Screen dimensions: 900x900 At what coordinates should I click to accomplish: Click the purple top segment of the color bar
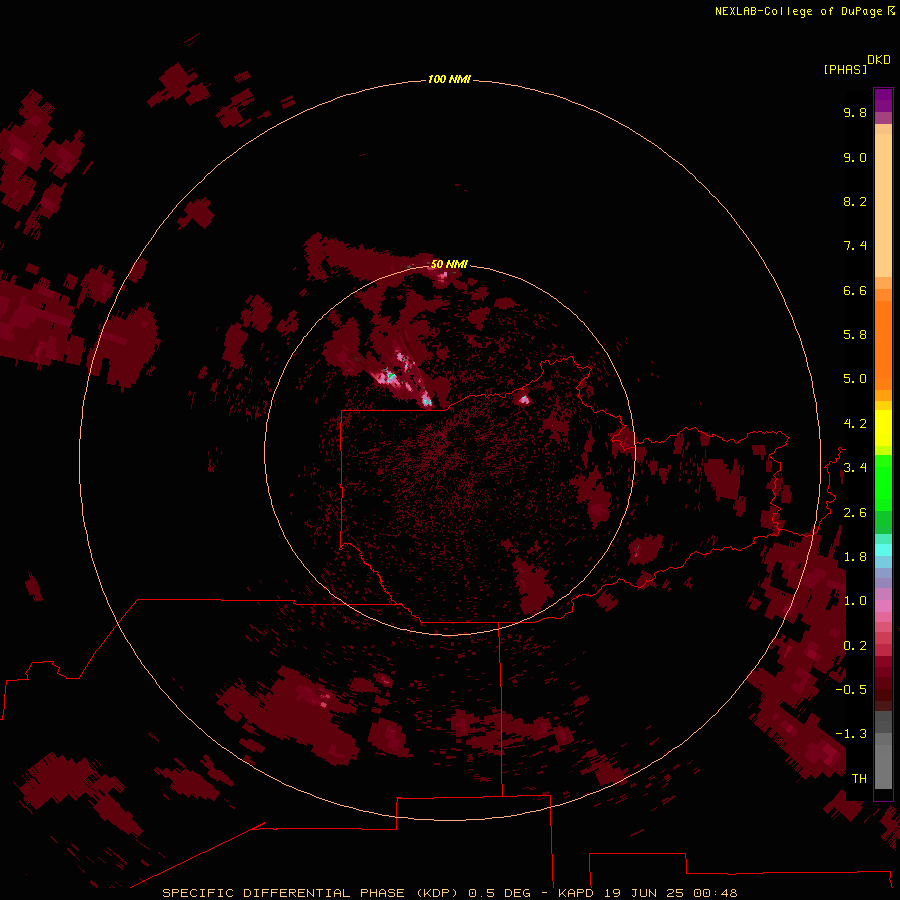tap(883, 100)
